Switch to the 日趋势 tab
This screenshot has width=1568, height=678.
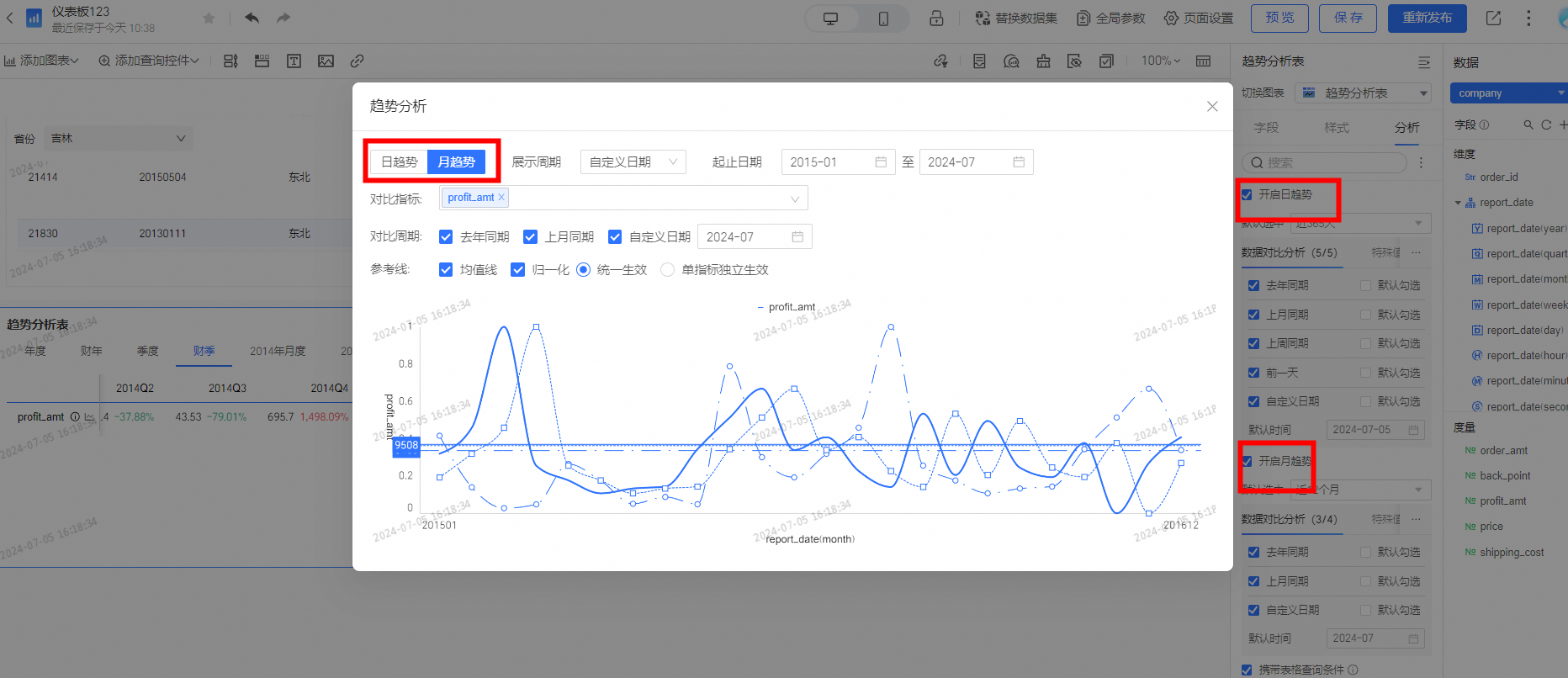coord(399,162)
